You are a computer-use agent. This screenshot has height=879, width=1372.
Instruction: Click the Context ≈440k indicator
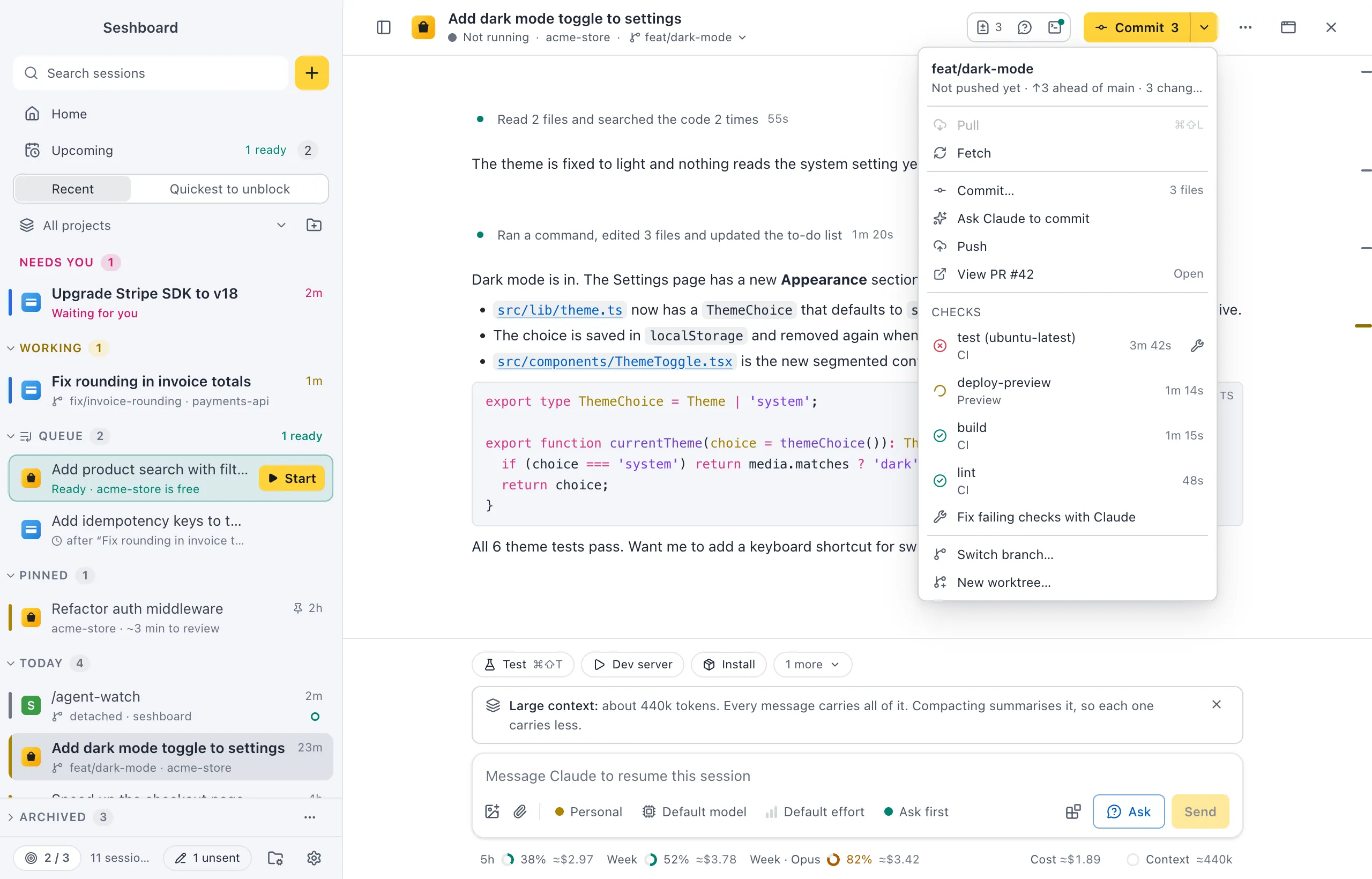(1179, 860)
